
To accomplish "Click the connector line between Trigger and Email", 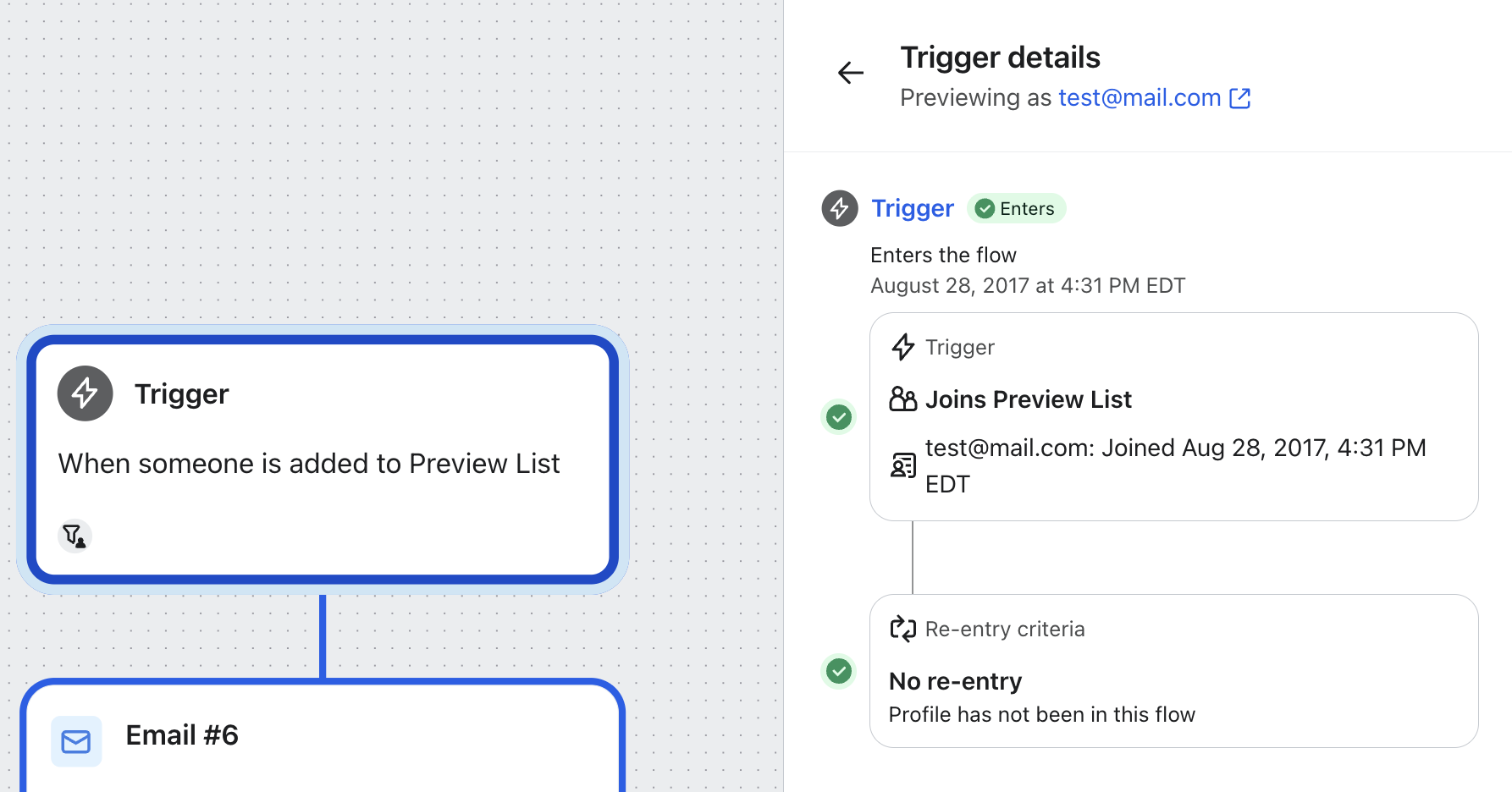I will coord(323,635).
